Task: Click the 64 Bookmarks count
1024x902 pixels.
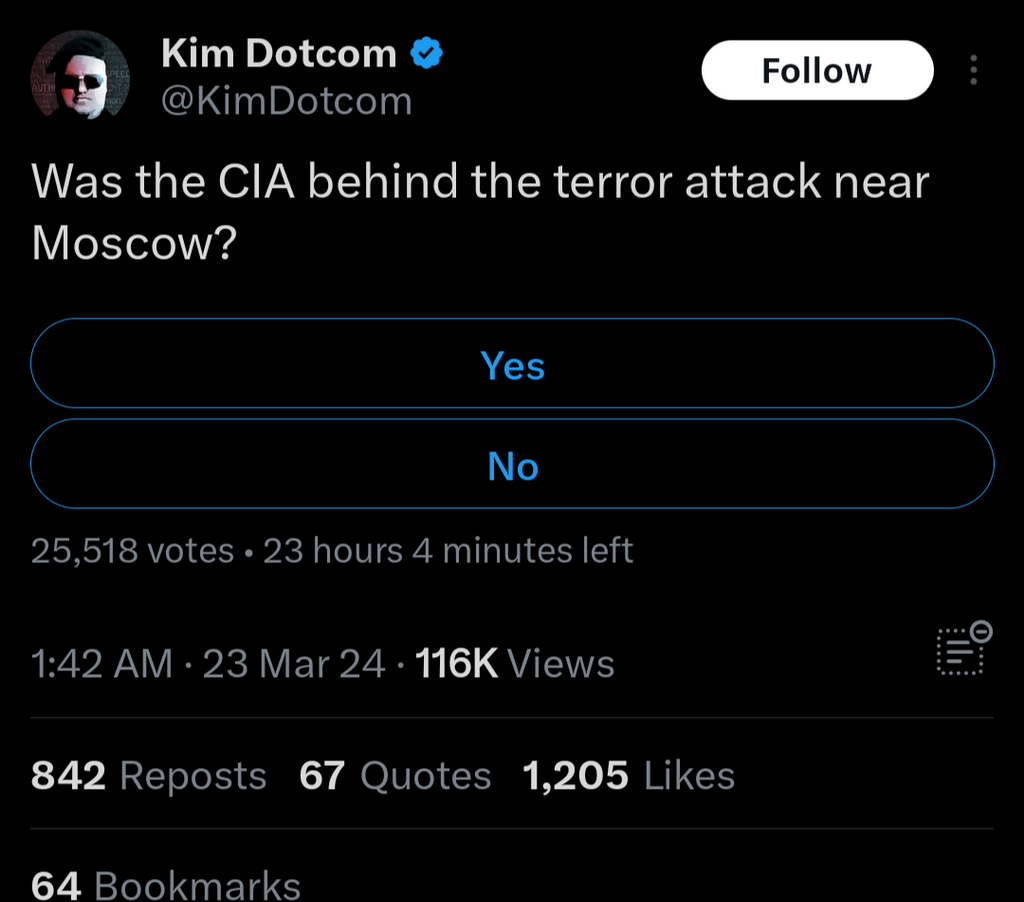Action: click(x=166, y=884)
